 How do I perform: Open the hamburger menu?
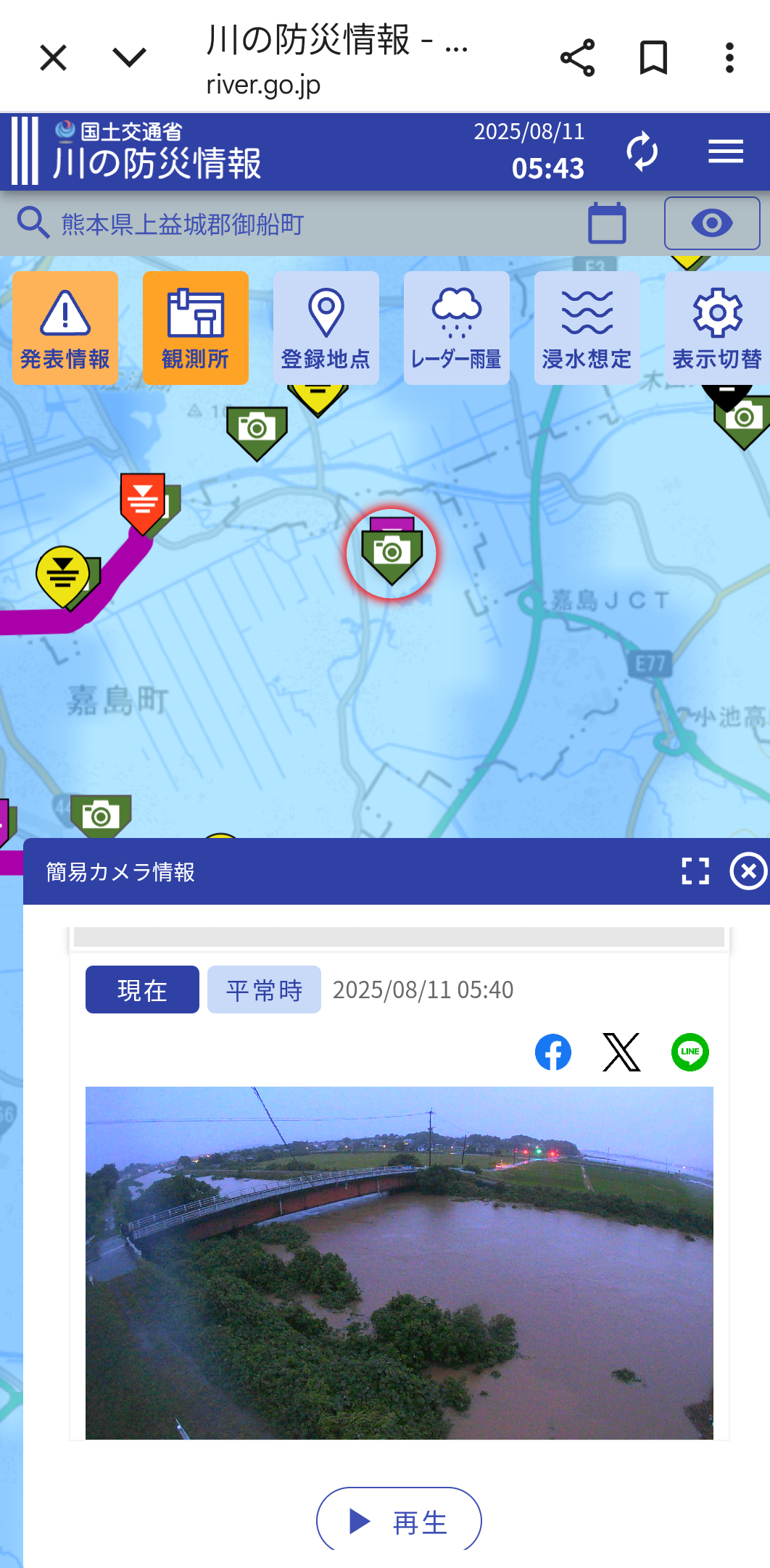(x=726, y=152)
